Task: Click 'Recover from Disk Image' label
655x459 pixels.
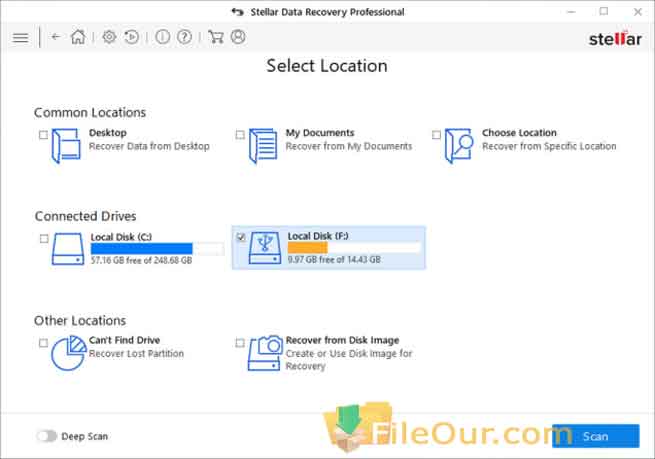Action: point(343,340)
